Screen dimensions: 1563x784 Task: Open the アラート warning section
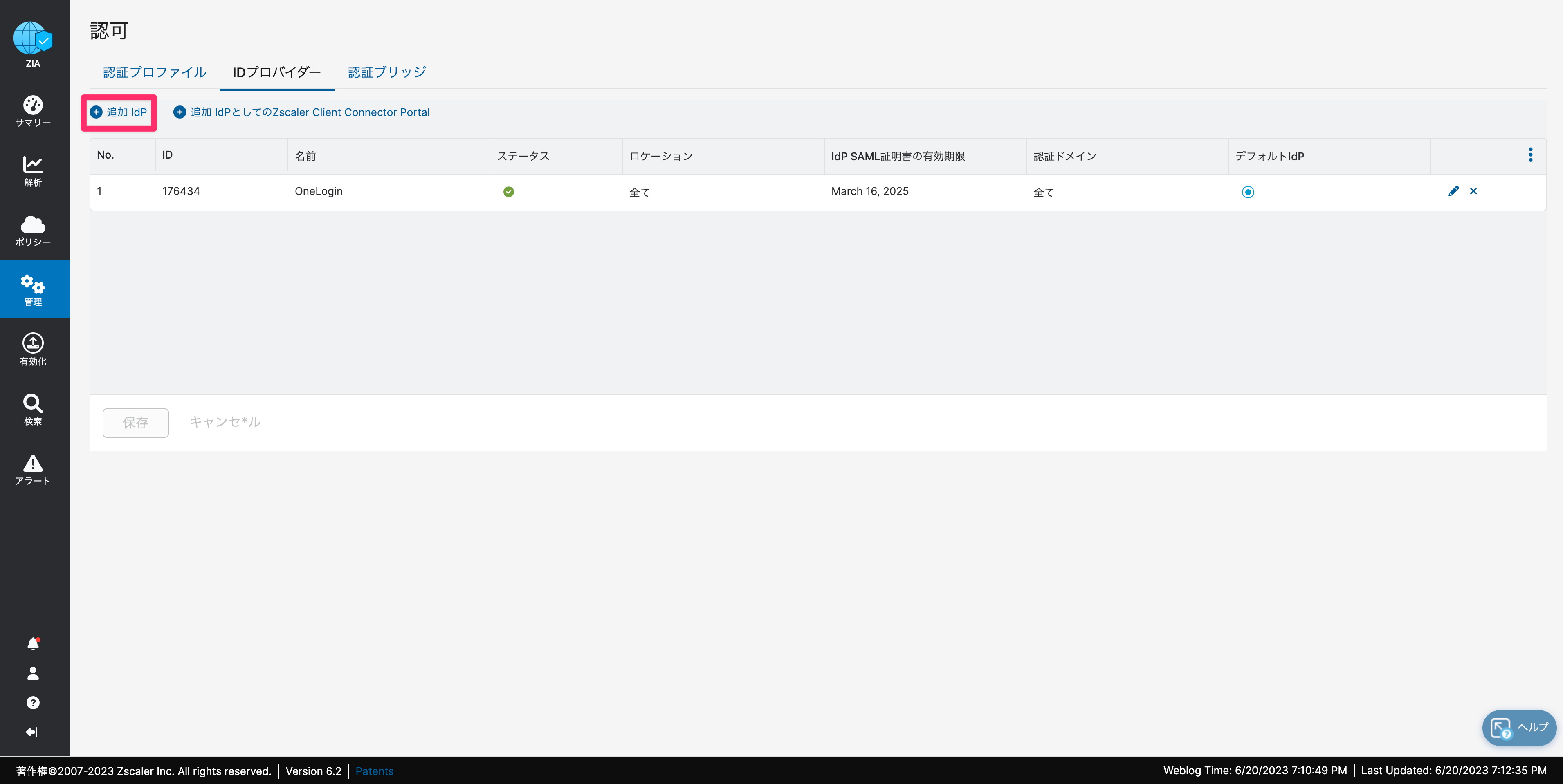tap(33, 469)
